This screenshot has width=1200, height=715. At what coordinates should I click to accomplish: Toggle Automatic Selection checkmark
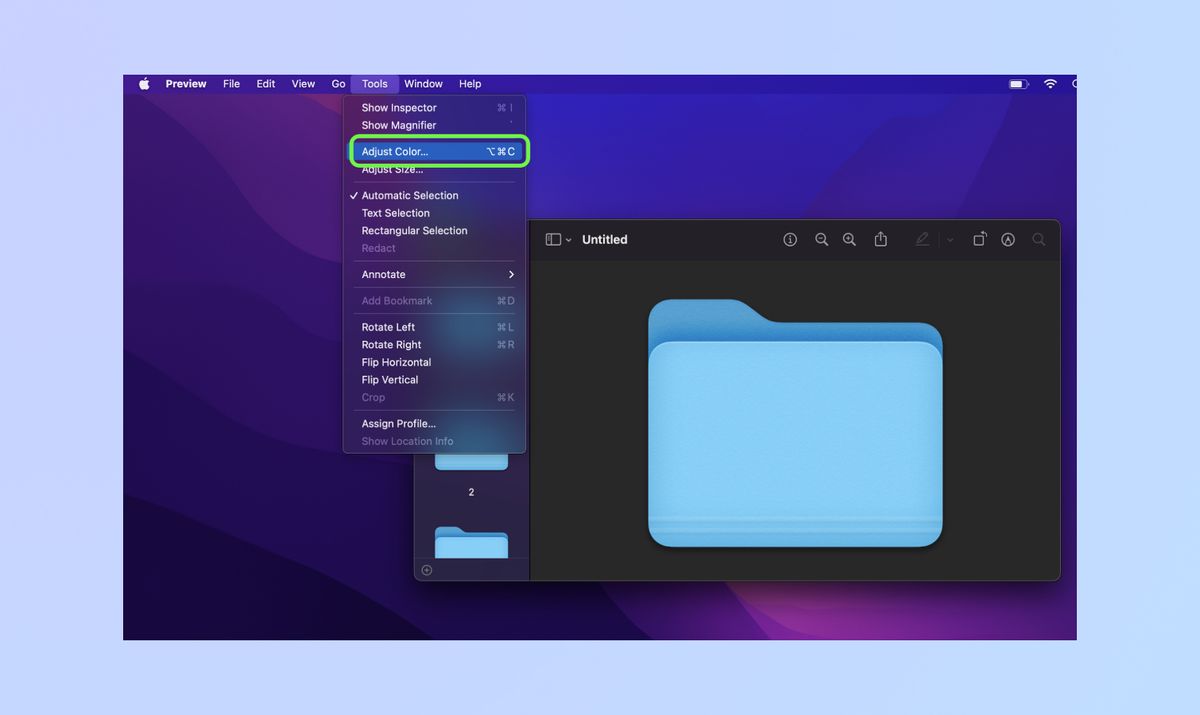(409, 195)
